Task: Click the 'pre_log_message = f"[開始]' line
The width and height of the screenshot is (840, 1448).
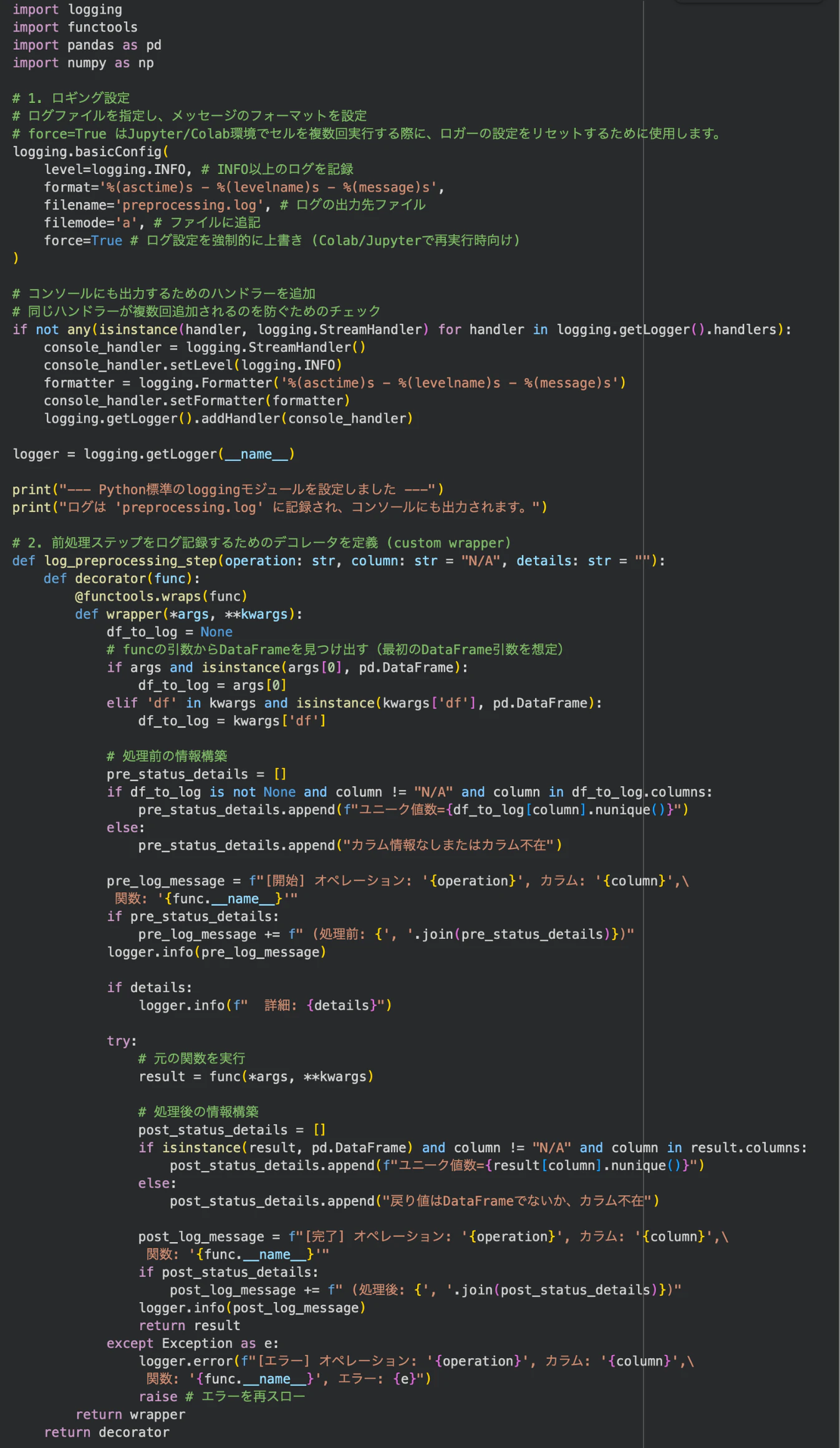Action: [x=398, y=881]
